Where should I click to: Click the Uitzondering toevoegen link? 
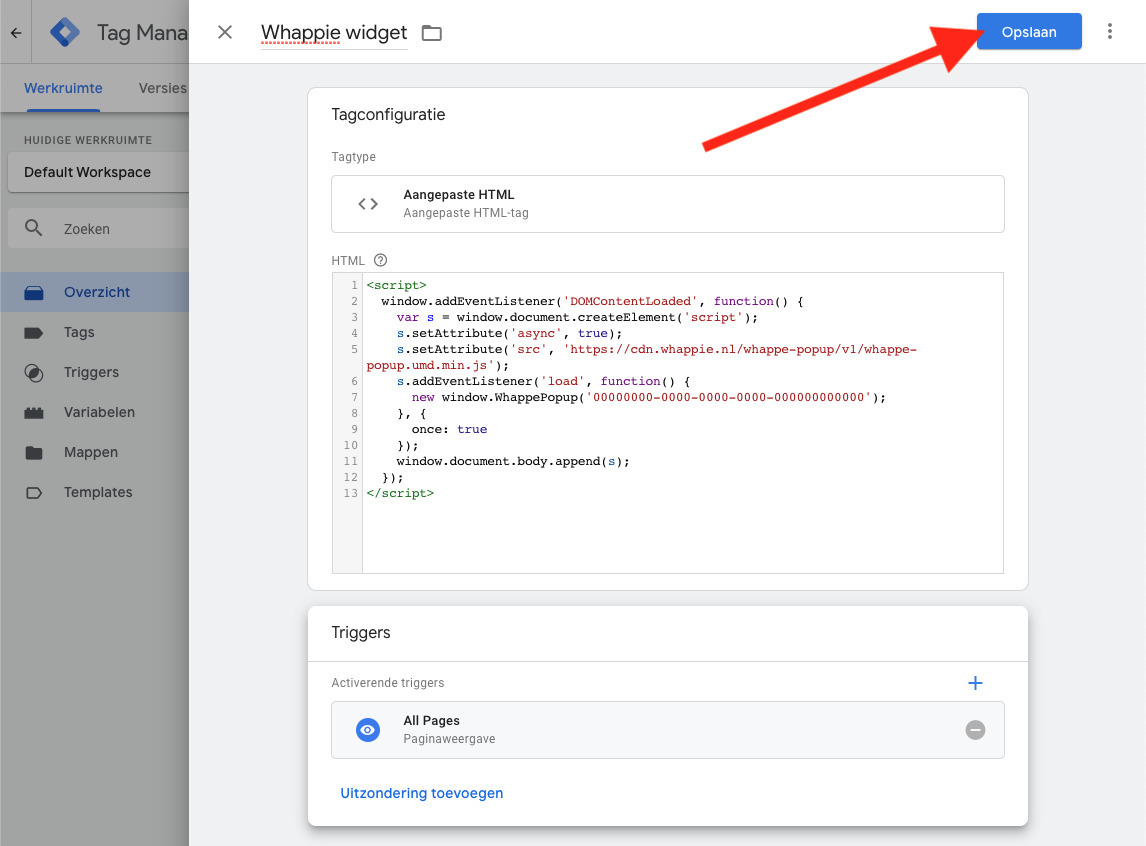421,793
